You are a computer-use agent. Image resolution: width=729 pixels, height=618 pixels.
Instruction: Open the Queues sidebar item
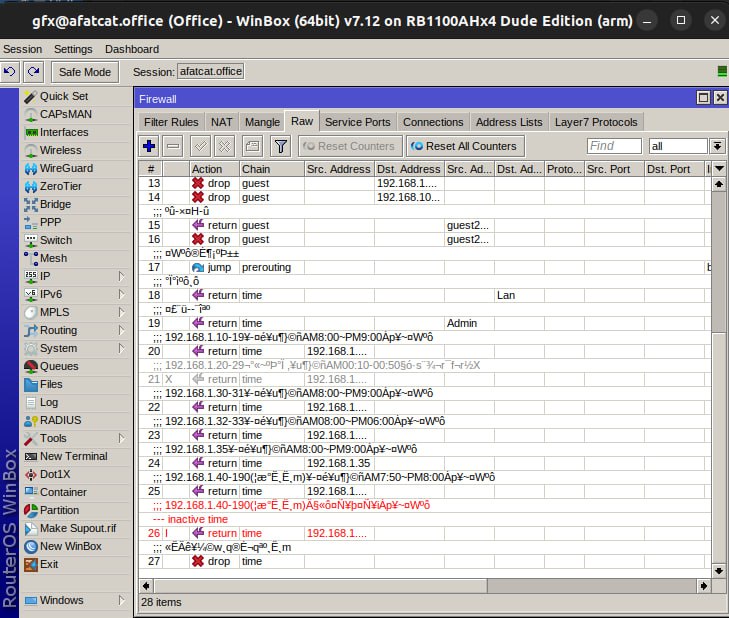tap(59, 366)
